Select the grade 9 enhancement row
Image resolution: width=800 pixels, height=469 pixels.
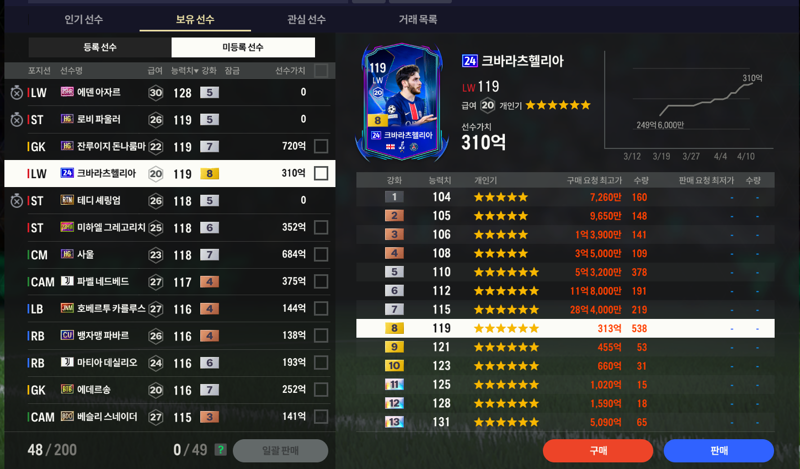tap(565, 347)
